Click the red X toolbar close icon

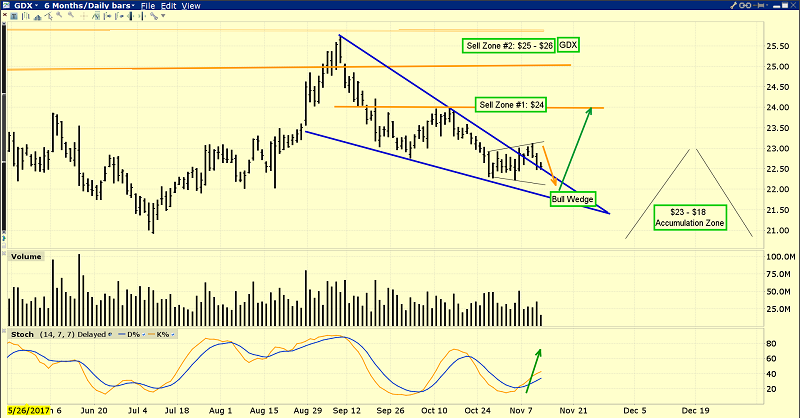tap(5, 15)
